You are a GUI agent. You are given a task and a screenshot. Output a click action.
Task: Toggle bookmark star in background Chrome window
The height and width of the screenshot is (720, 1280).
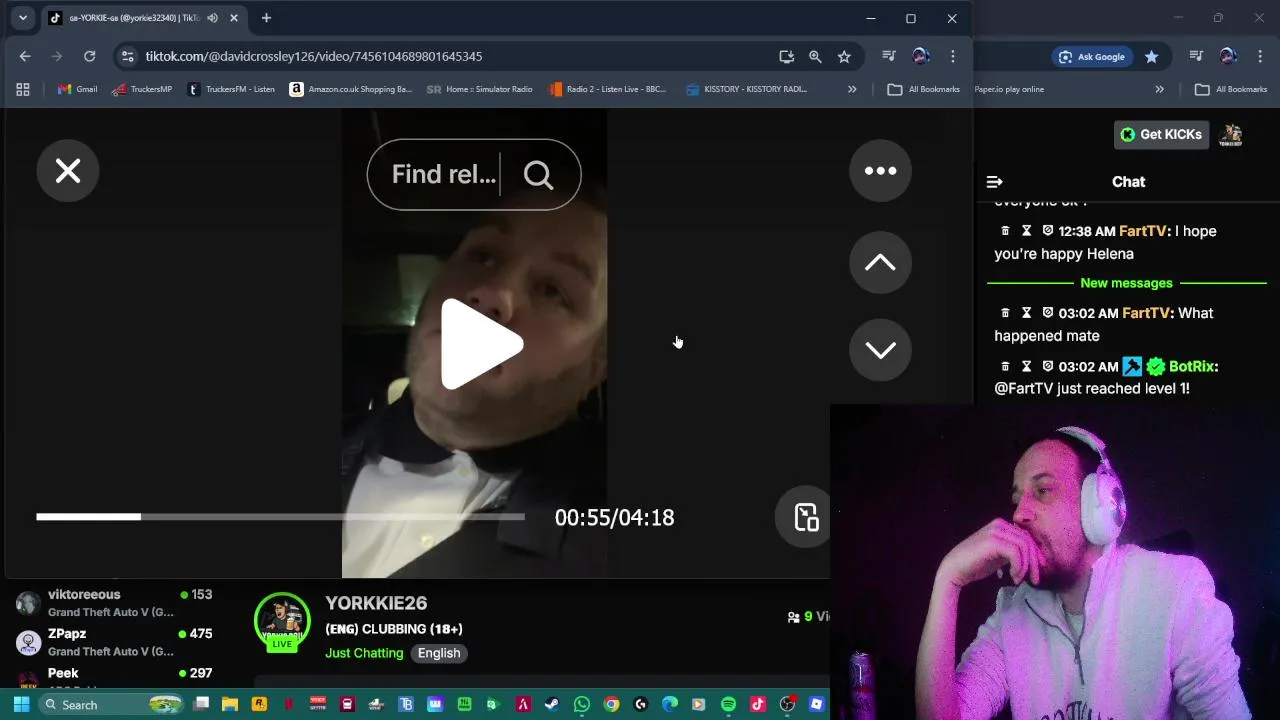pos(1152,57)
